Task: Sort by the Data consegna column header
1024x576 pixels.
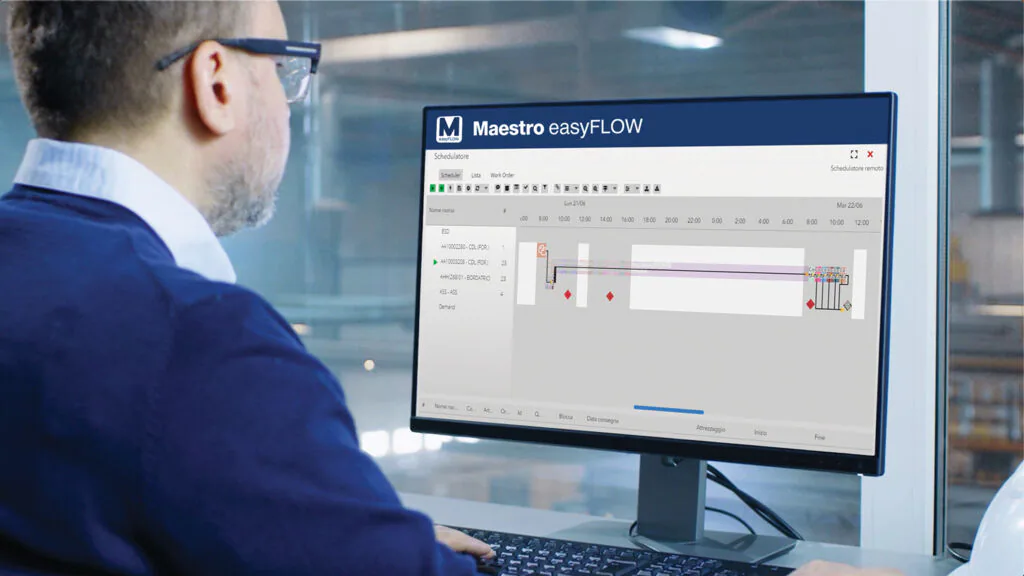Action: point(604,420)
